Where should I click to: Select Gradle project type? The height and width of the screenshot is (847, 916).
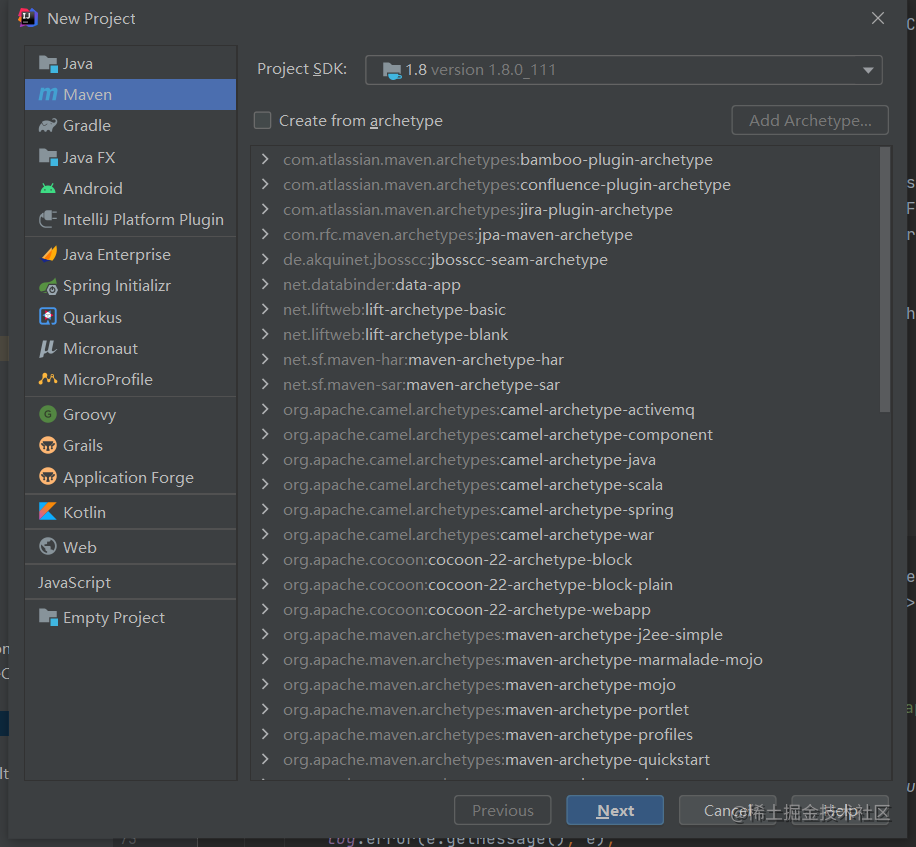point(131,126)
